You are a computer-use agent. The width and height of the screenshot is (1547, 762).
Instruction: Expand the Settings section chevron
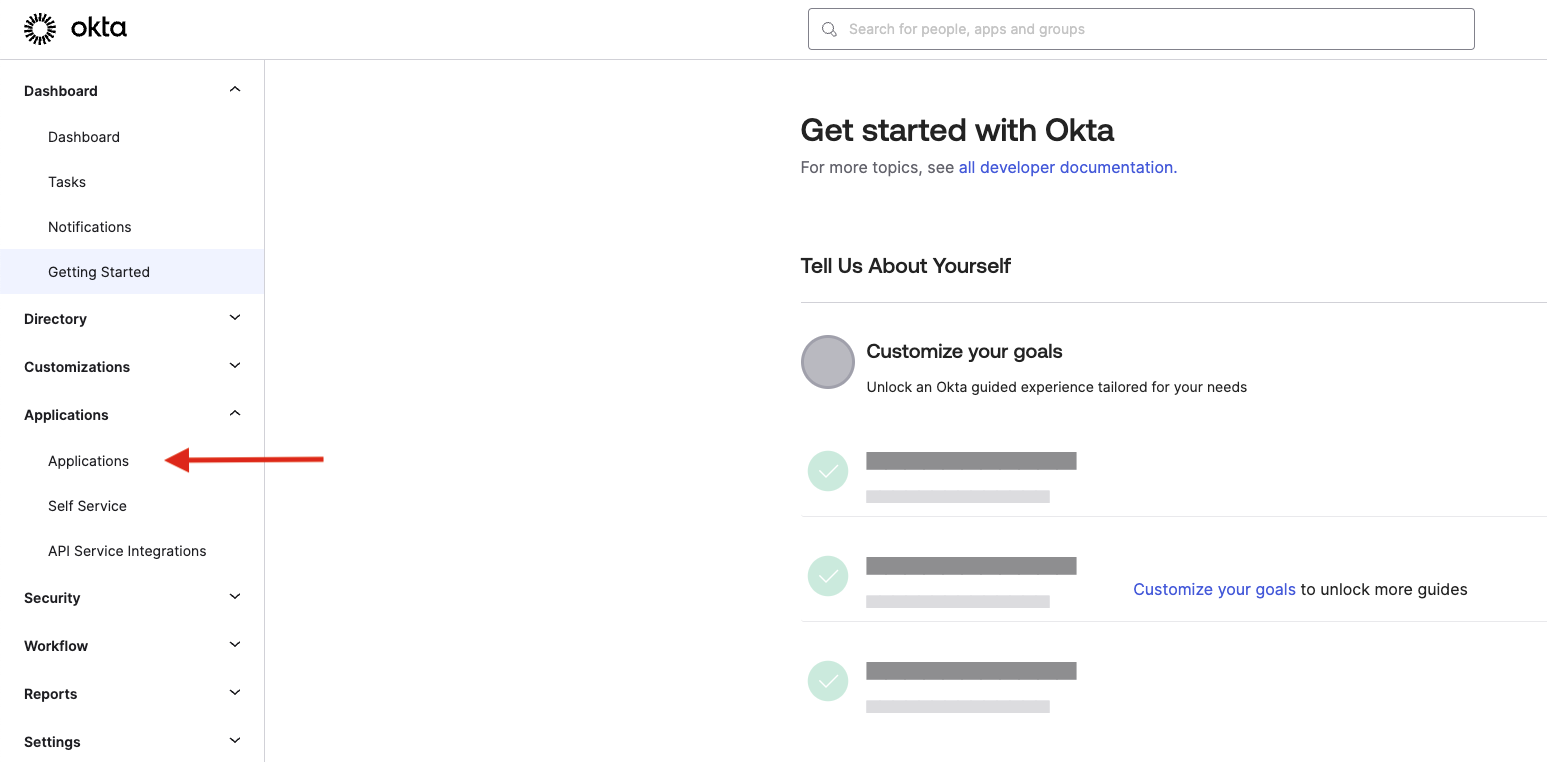(235, 741)
